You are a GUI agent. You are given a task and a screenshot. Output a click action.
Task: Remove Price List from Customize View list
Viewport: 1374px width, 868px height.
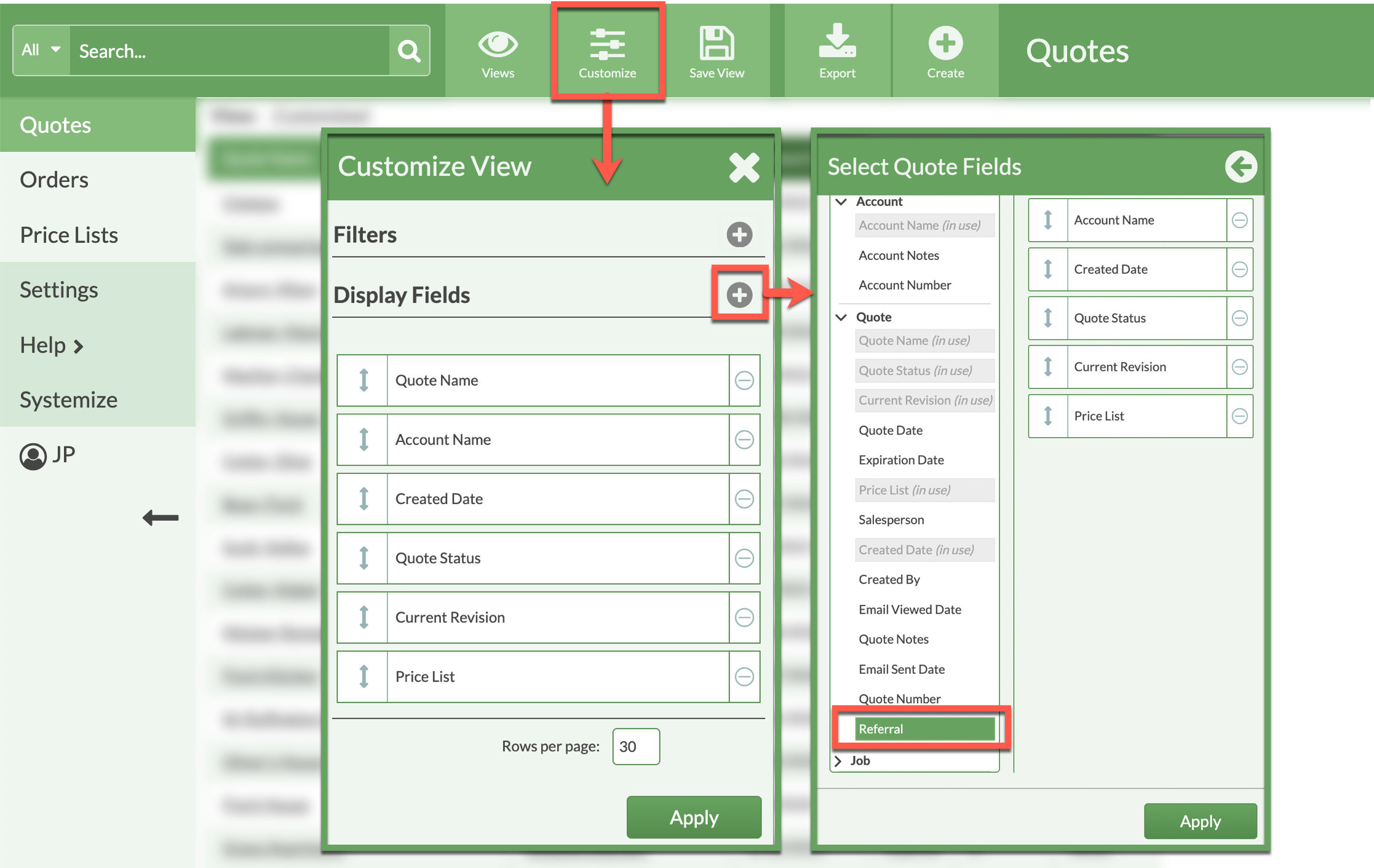coord(744,677)
